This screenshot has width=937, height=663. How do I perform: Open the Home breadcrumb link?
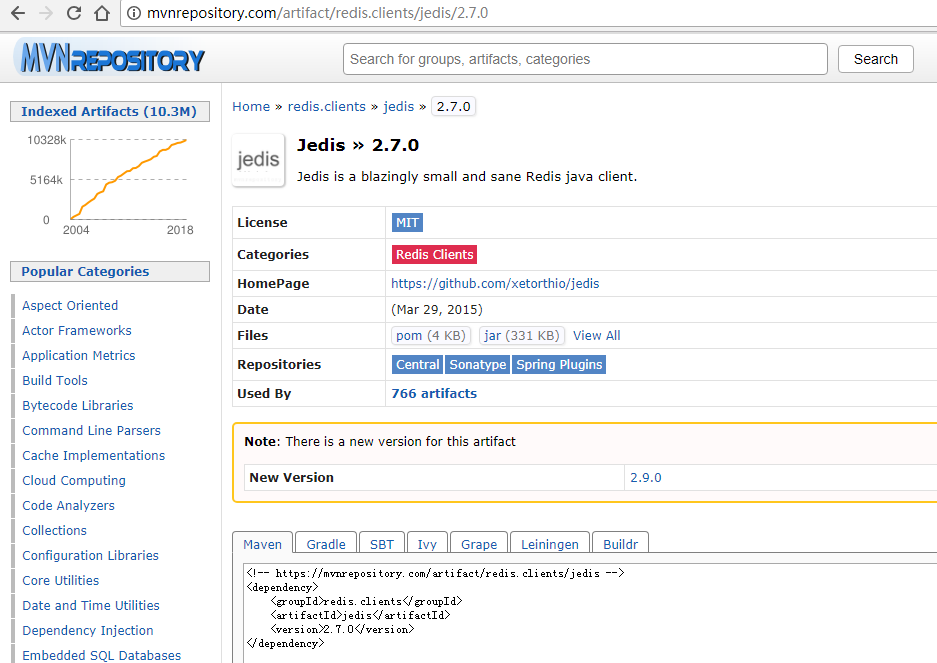251,106
